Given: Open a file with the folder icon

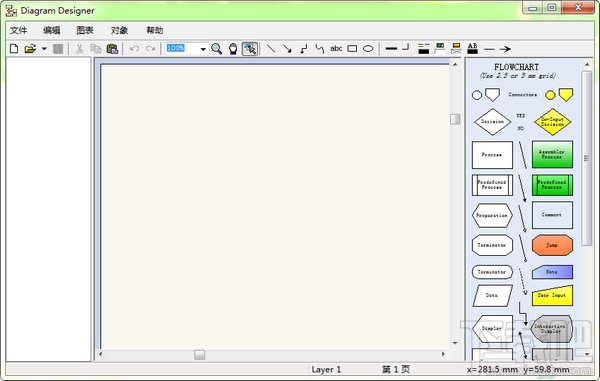Looking at the screenshot, I should (x=30, y=49).
